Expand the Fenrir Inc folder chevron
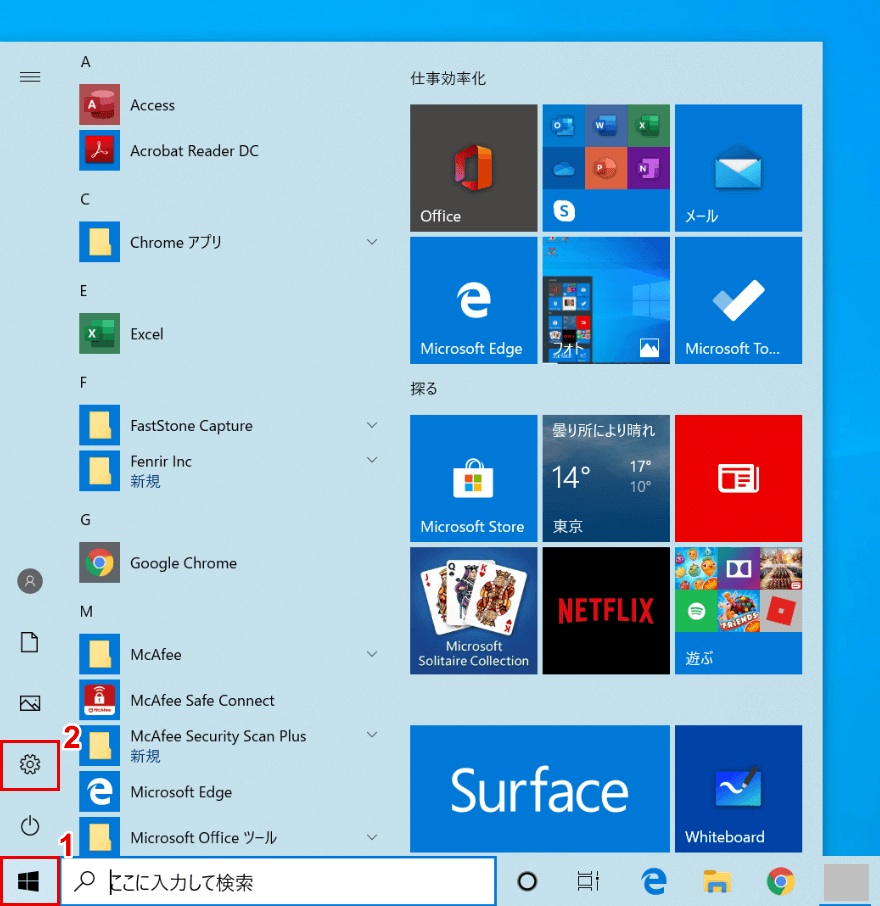The width and height of the screenshot is (880, 906). (x=372, y=459)
